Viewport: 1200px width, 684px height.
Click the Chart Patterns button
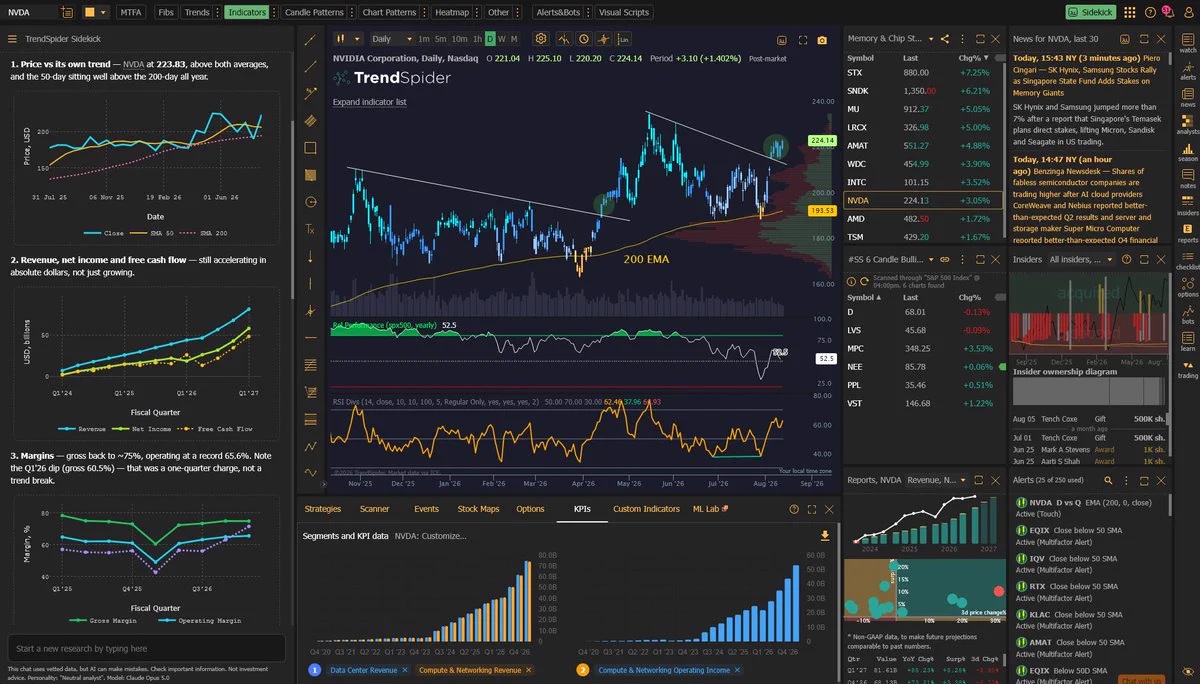389,12
